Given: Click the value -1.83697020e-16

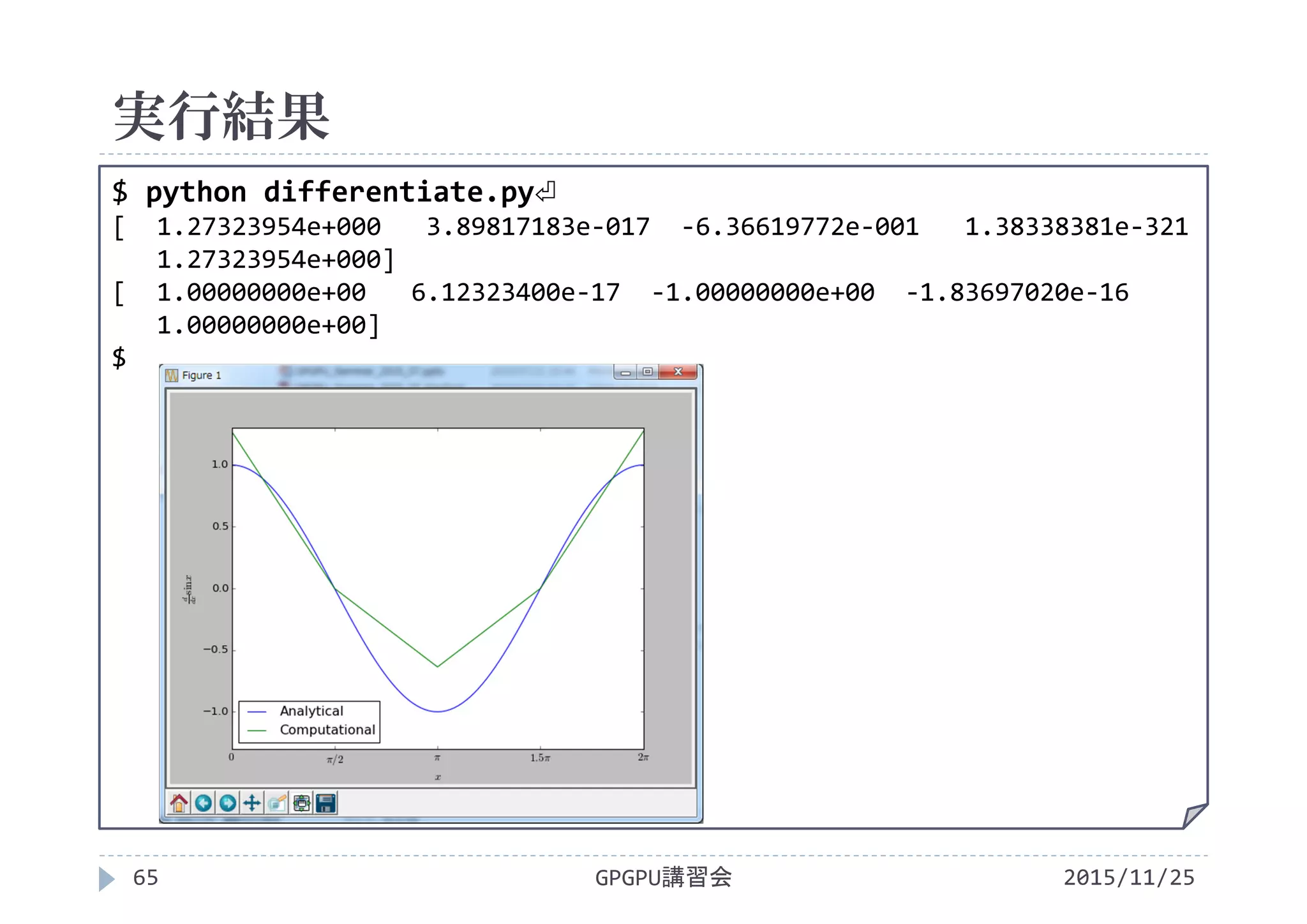Looking at the screenshot, I should [x=1017, y=293].
